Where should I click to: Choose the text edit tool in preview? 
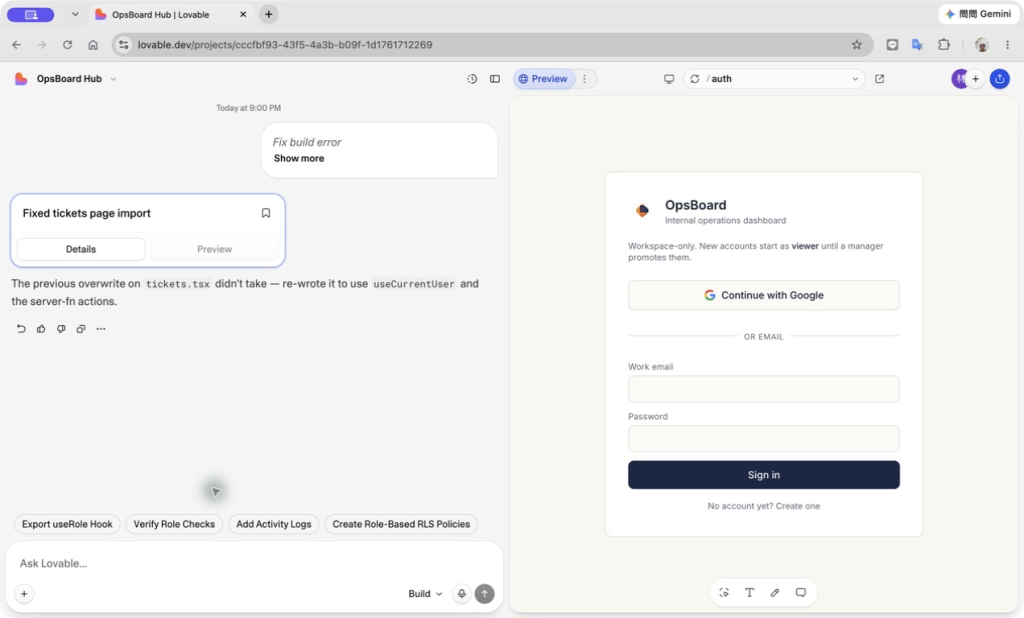pos(750,593)
